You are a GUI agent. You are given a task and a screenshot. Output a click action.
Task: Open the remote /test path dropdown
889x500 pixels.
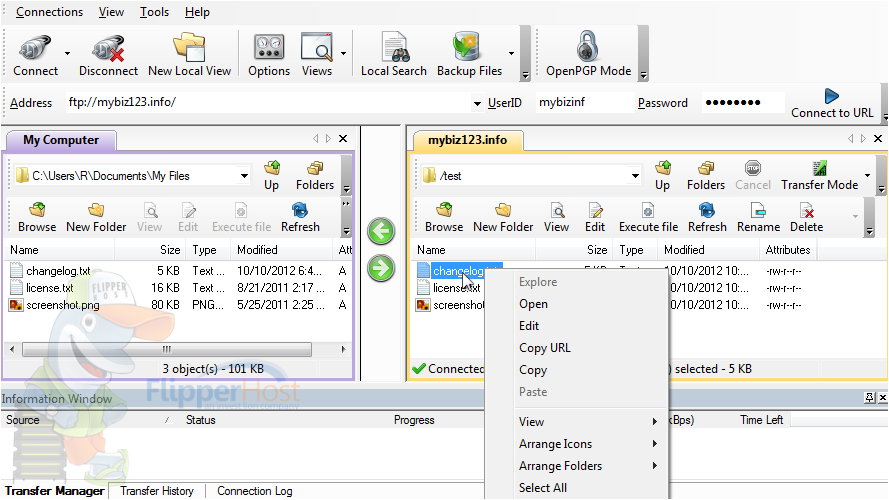pos(635,176)
